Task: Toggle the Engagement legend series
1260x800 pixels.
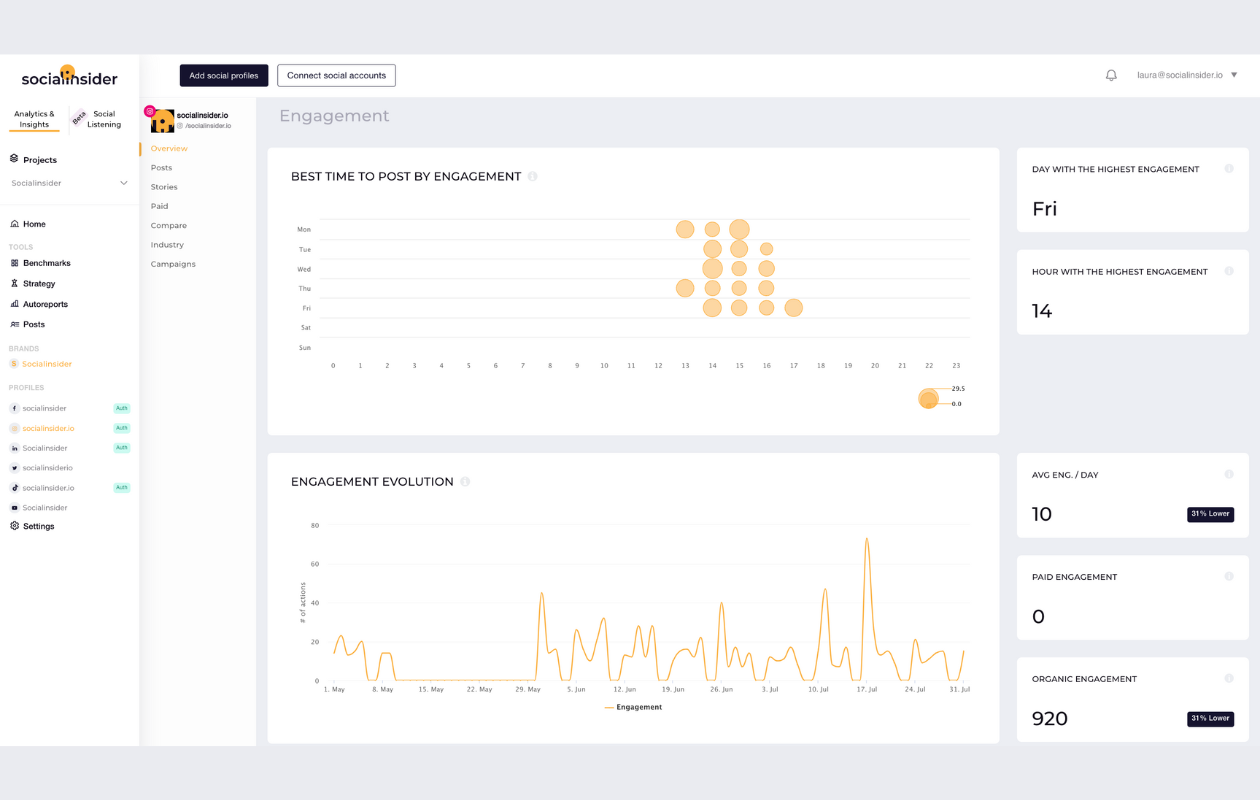Action: 633,707
